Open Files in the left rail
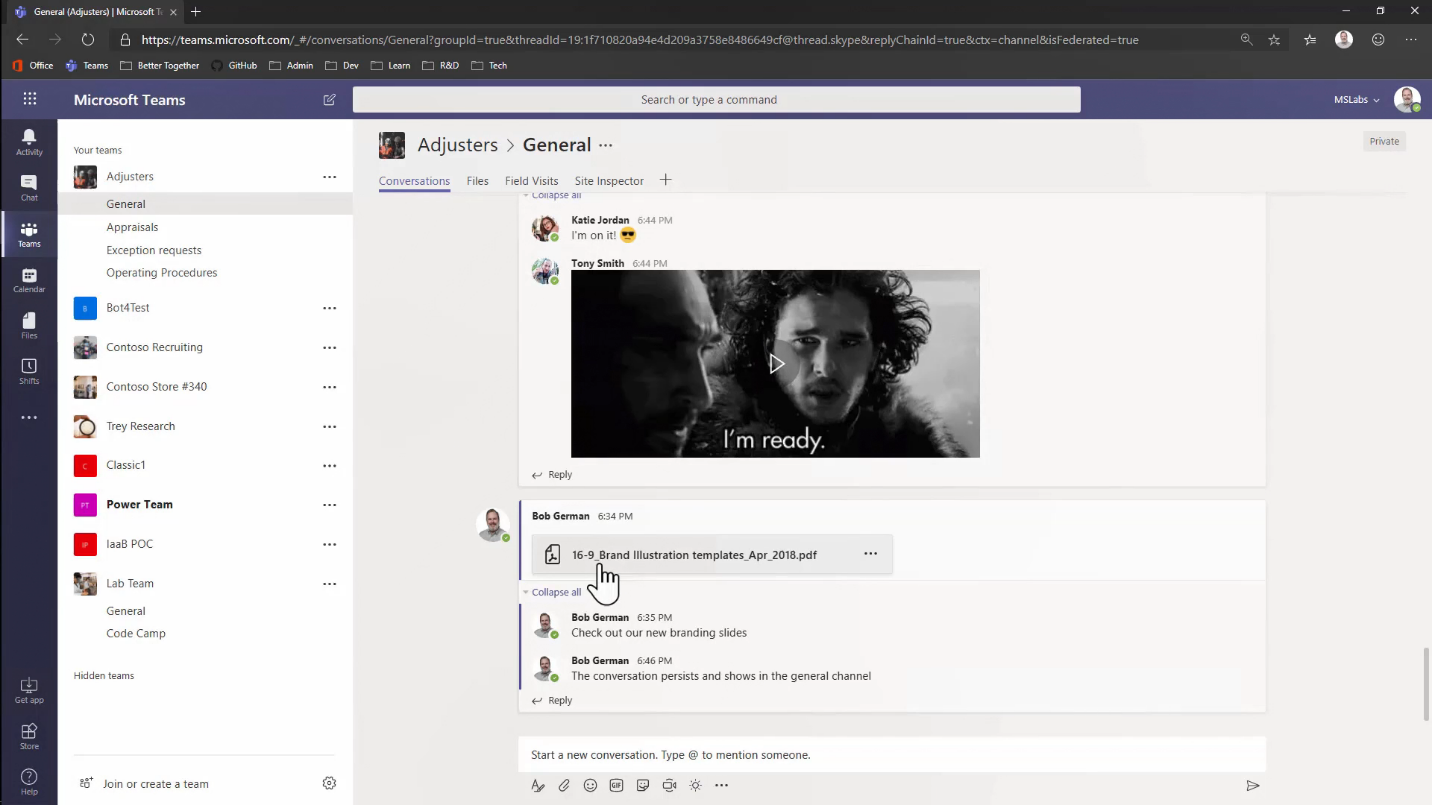This screenshot has width=1432, height=805. pyautogui.click(x=29, y=326)
